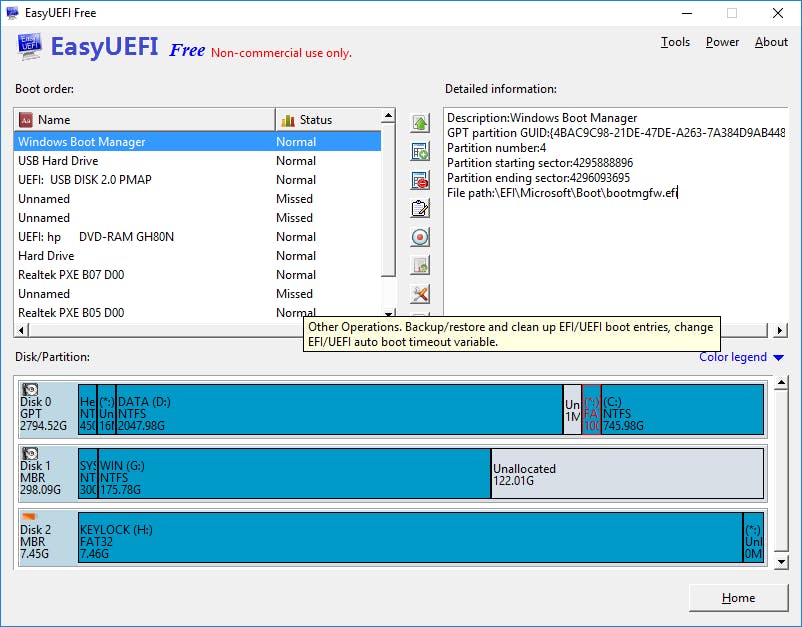The height and width of the screenshot is (627, 802).
Task: Sort boot entries by Status column
Action: click(328, 120)
